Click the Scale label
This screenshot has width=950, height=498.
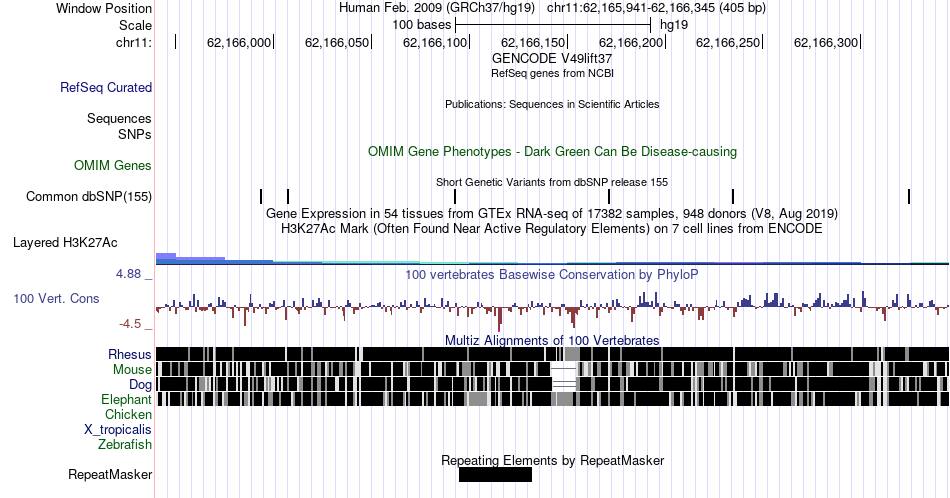pyautogui.click(x=135, y=25)
